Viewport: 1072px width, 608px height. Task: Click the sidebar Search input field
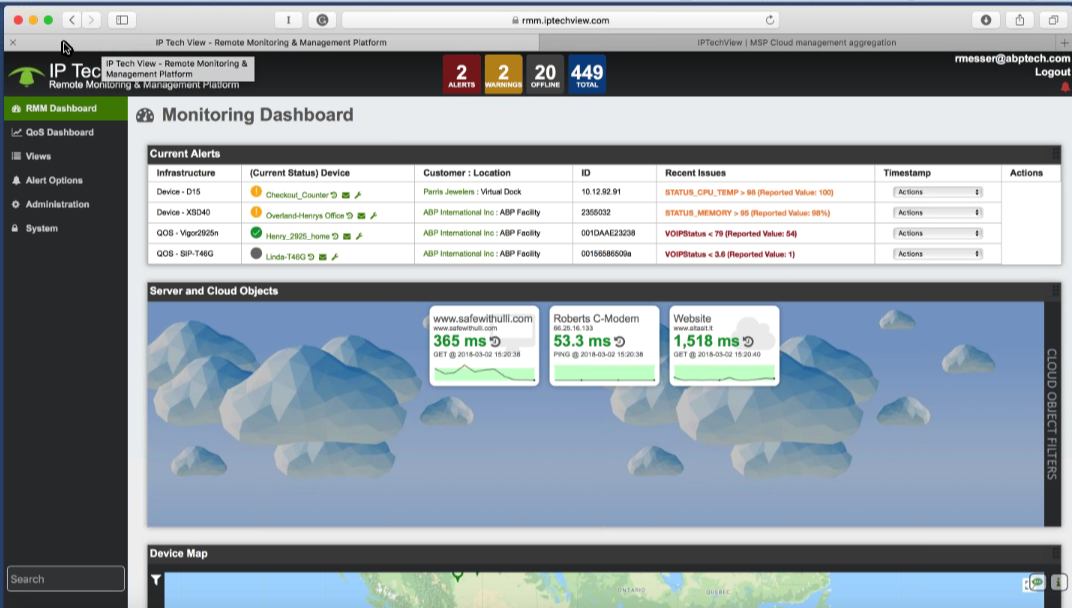tap(66, 579)
